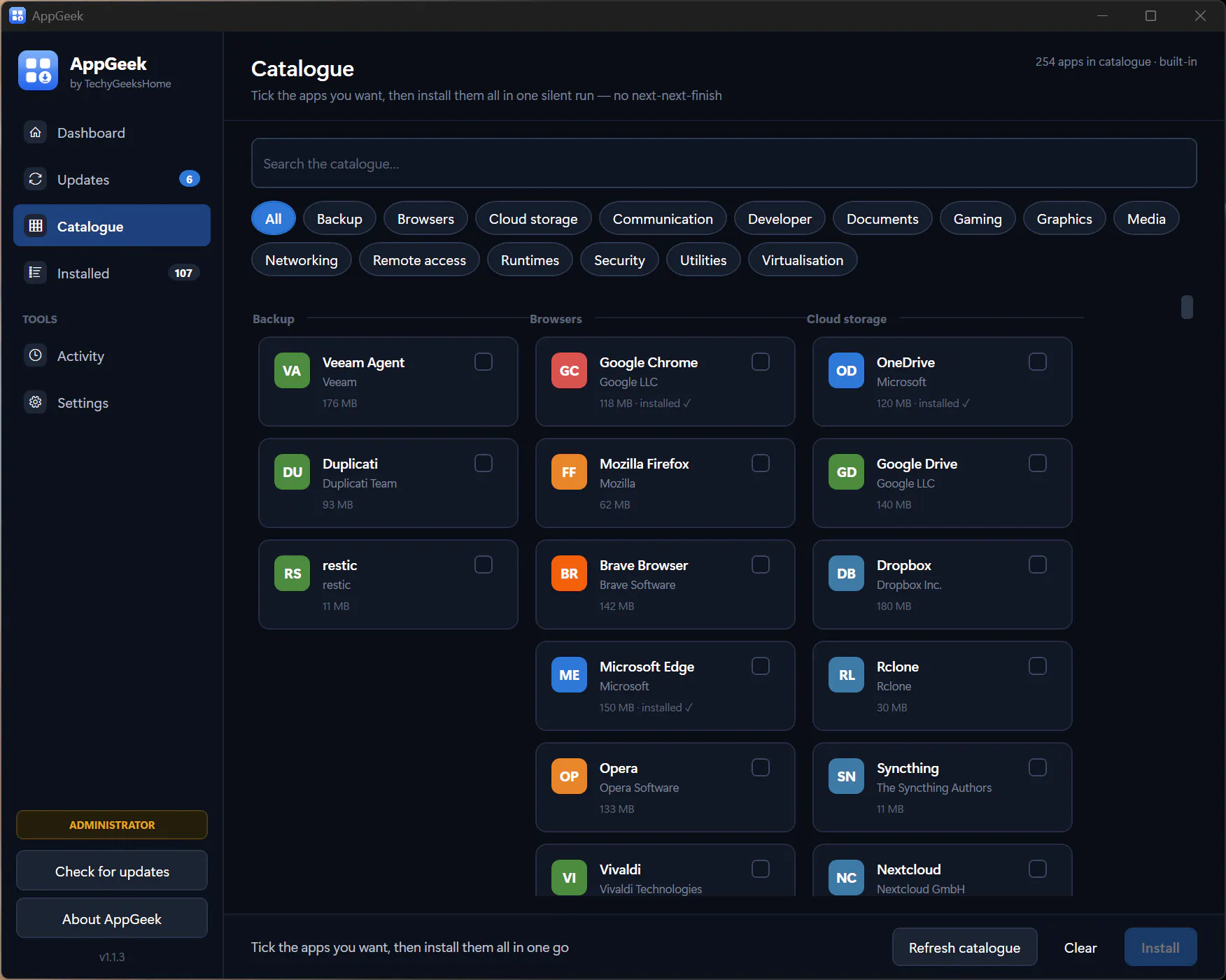Click the OP Opera icon
This screenshot has width=1226, height=980.
click(569, 776)
